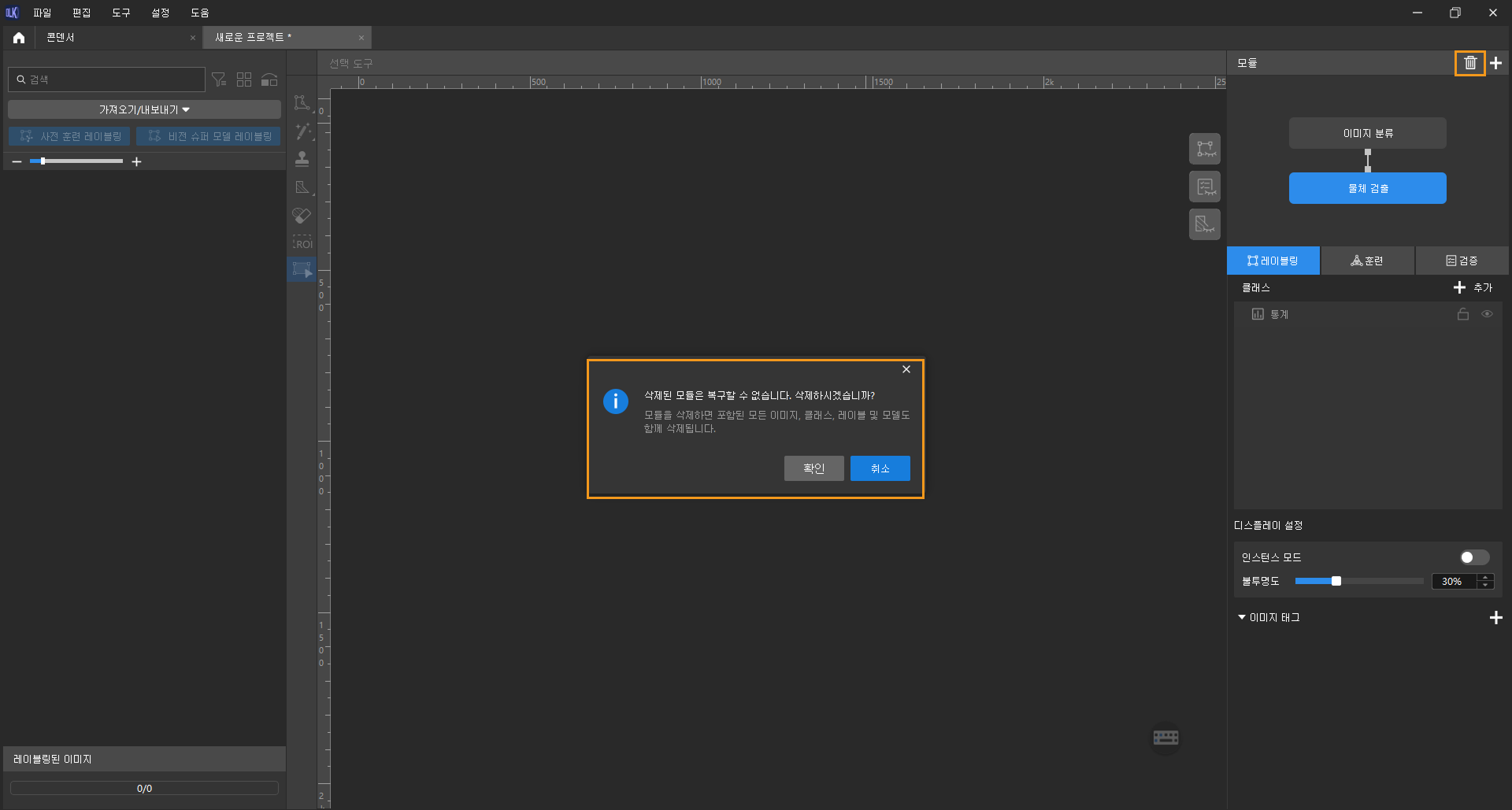The image size is (1512, 810).
Task: Toggle the class lock icon
Action: click(x=1462, y=314)
